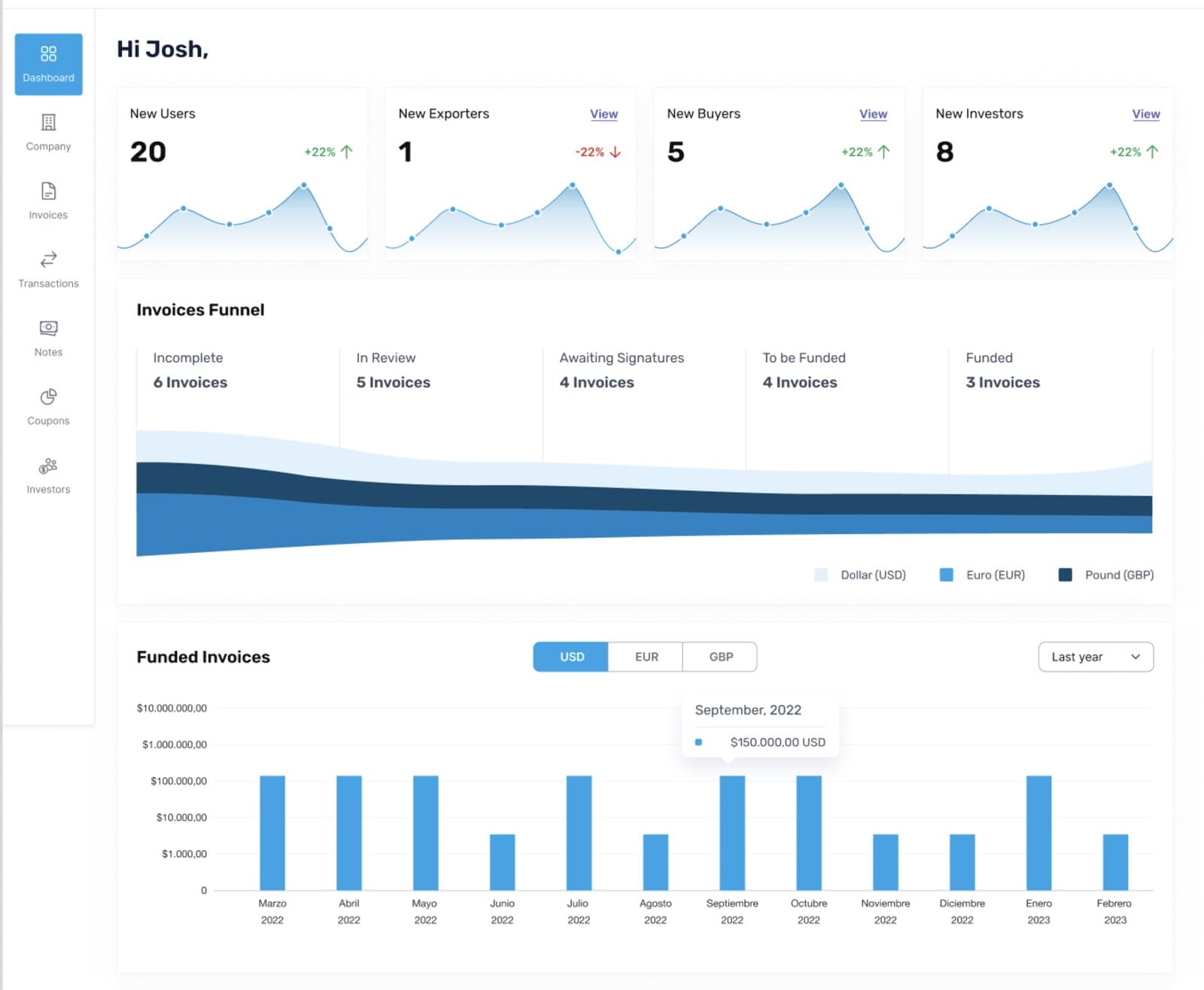1204x990 pixels.
Task: Click the Invoices Funnel heading
Action: click(200, 310)
